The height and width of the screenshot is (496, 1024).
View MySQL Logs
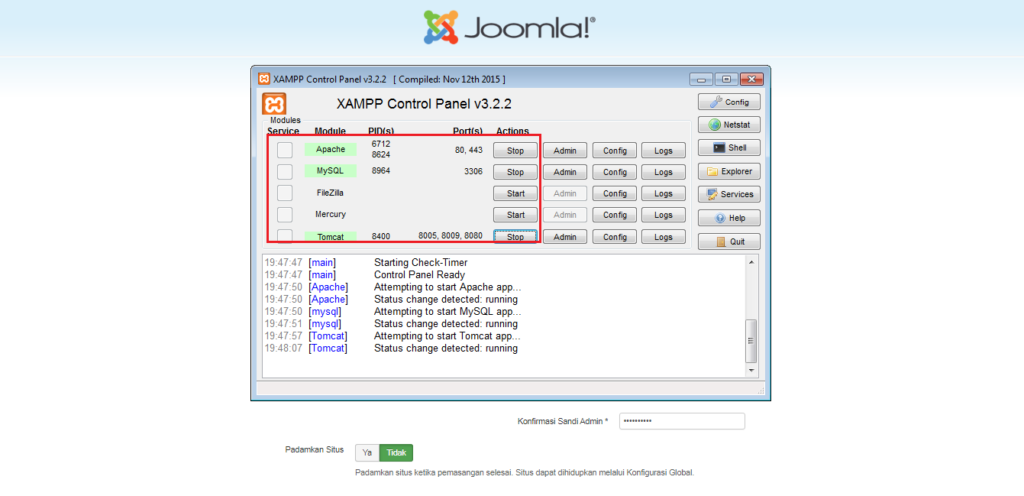664,172
